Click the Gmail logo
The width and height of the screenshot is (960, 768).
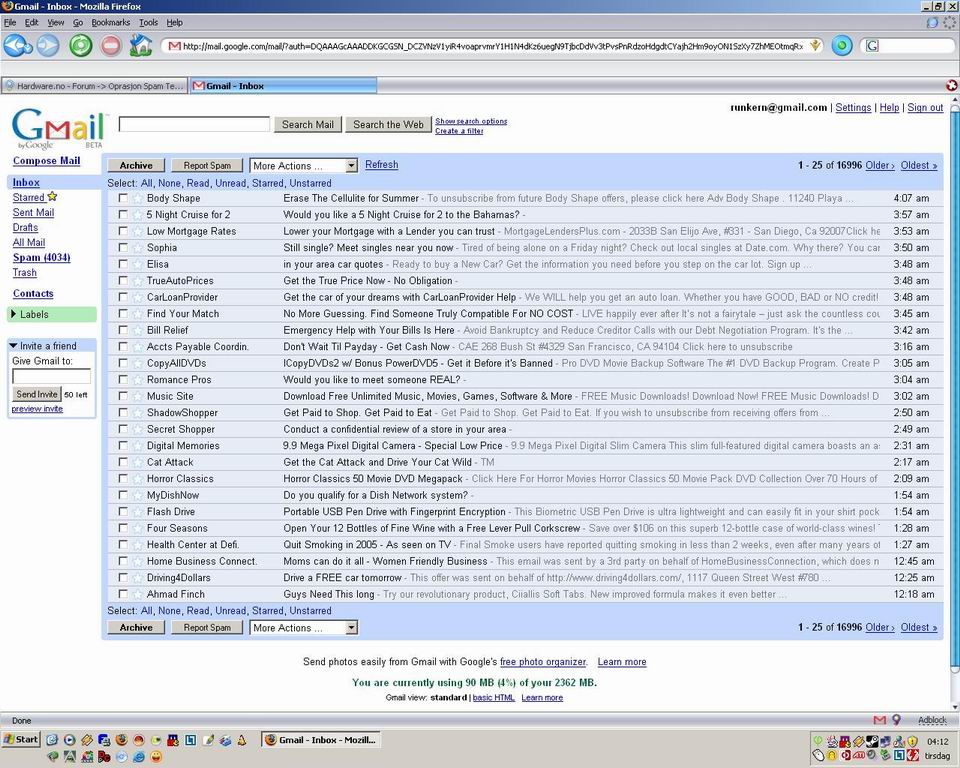pos(59,129)
